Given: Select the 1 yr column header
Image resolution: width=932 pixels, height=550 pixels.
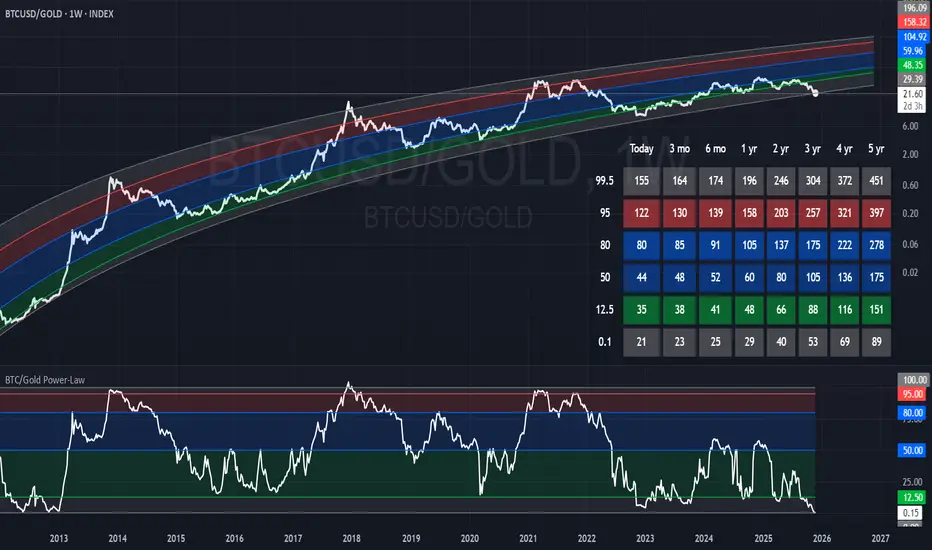Looking at the screenshot, I should tap(749, 149).
